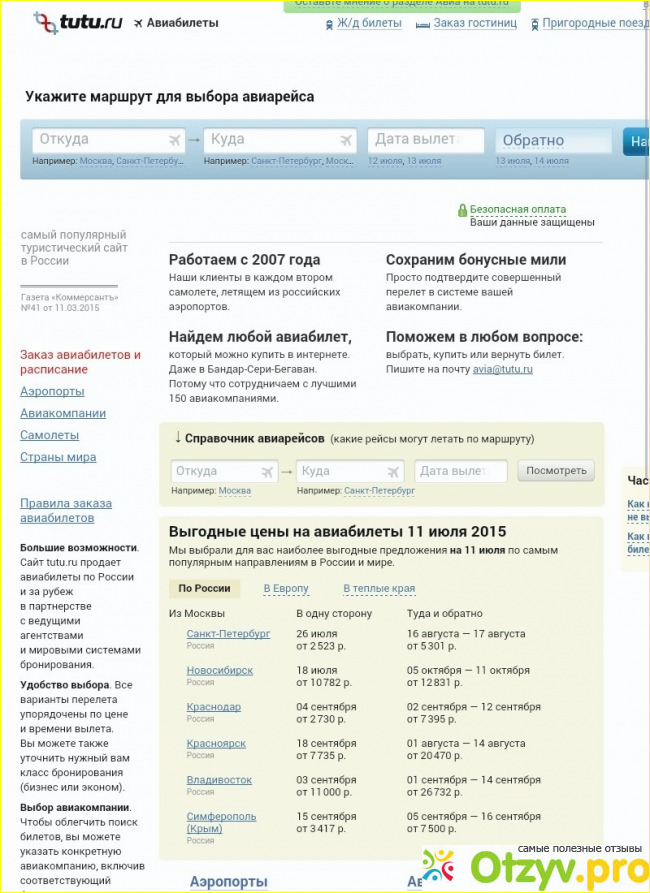Select the По России tab

205,588
